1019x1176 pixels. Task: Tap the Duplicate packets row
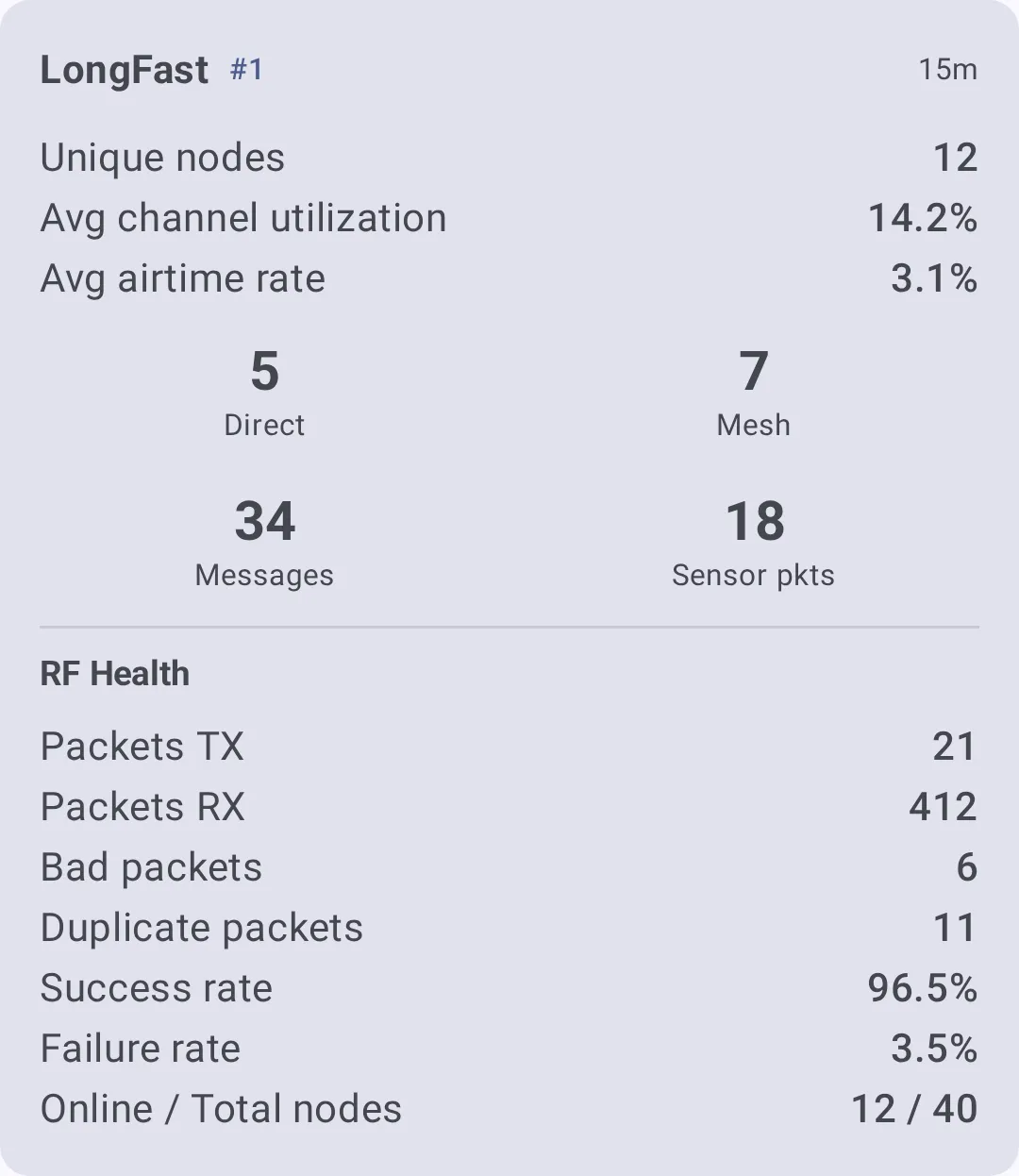509,928
